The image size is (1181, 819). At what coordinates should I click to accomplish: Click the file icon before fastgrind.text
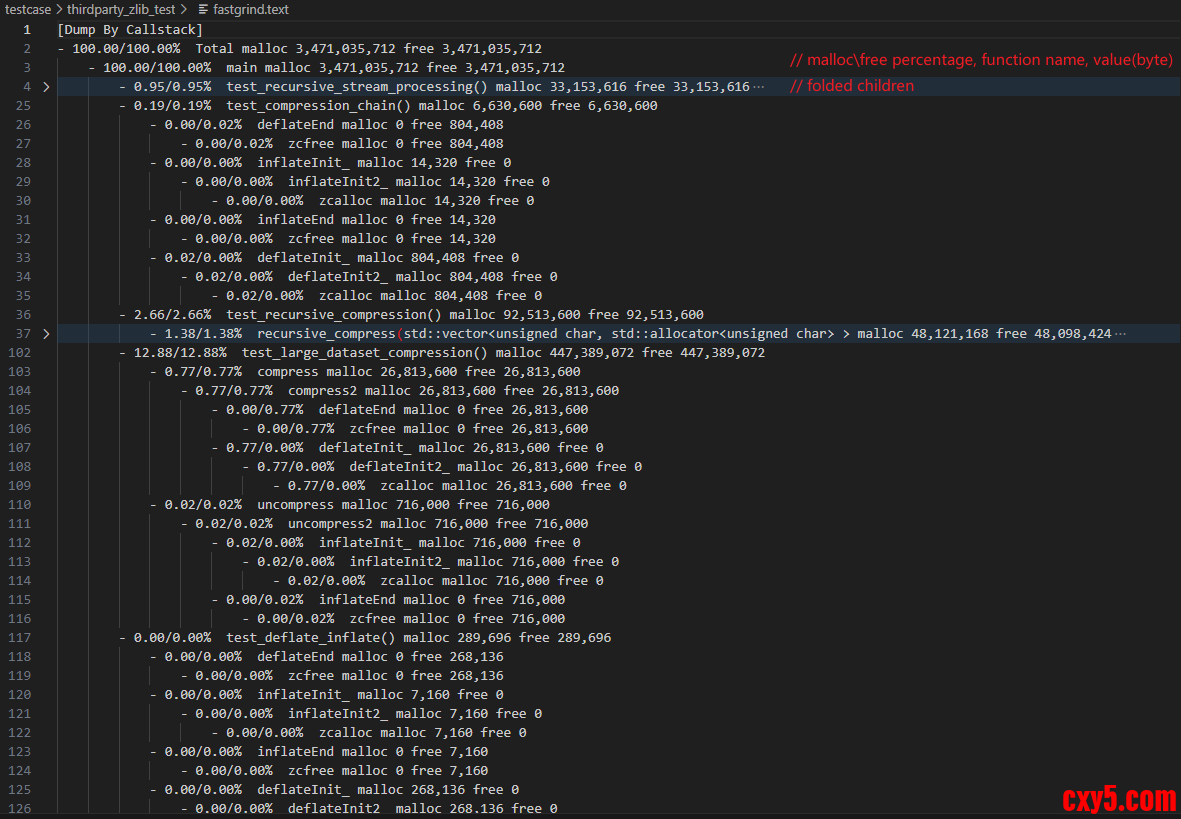204,9
